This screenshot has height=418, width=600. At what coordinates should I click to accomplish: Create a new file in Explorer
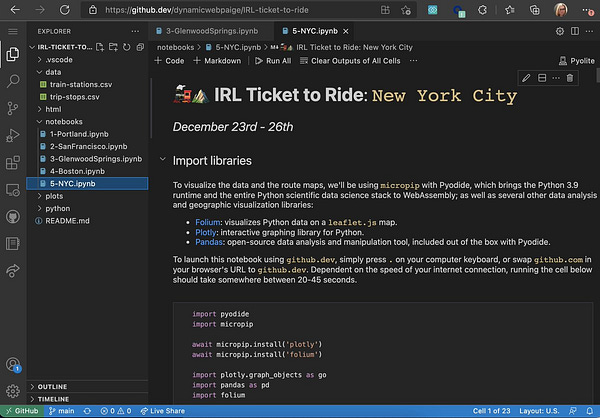pos(100,47)
